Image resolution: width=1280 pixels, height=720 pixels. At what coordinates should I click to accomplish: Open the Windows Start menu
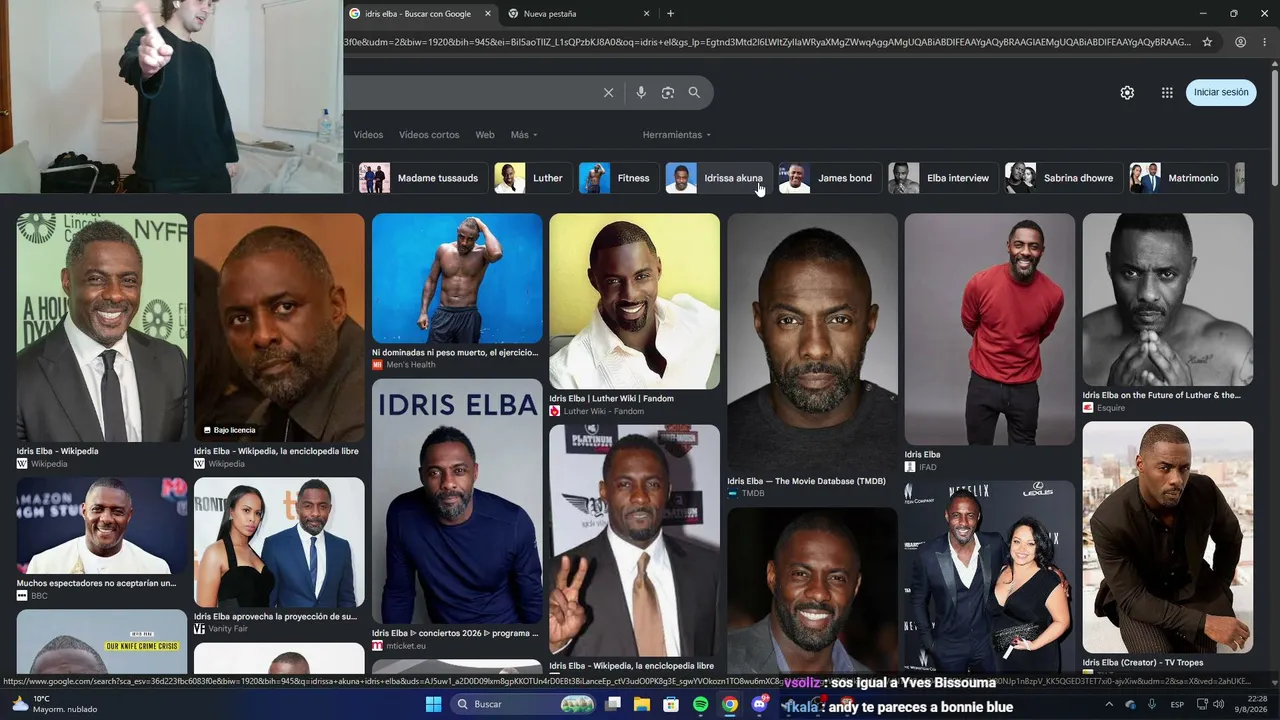(433, 705)
